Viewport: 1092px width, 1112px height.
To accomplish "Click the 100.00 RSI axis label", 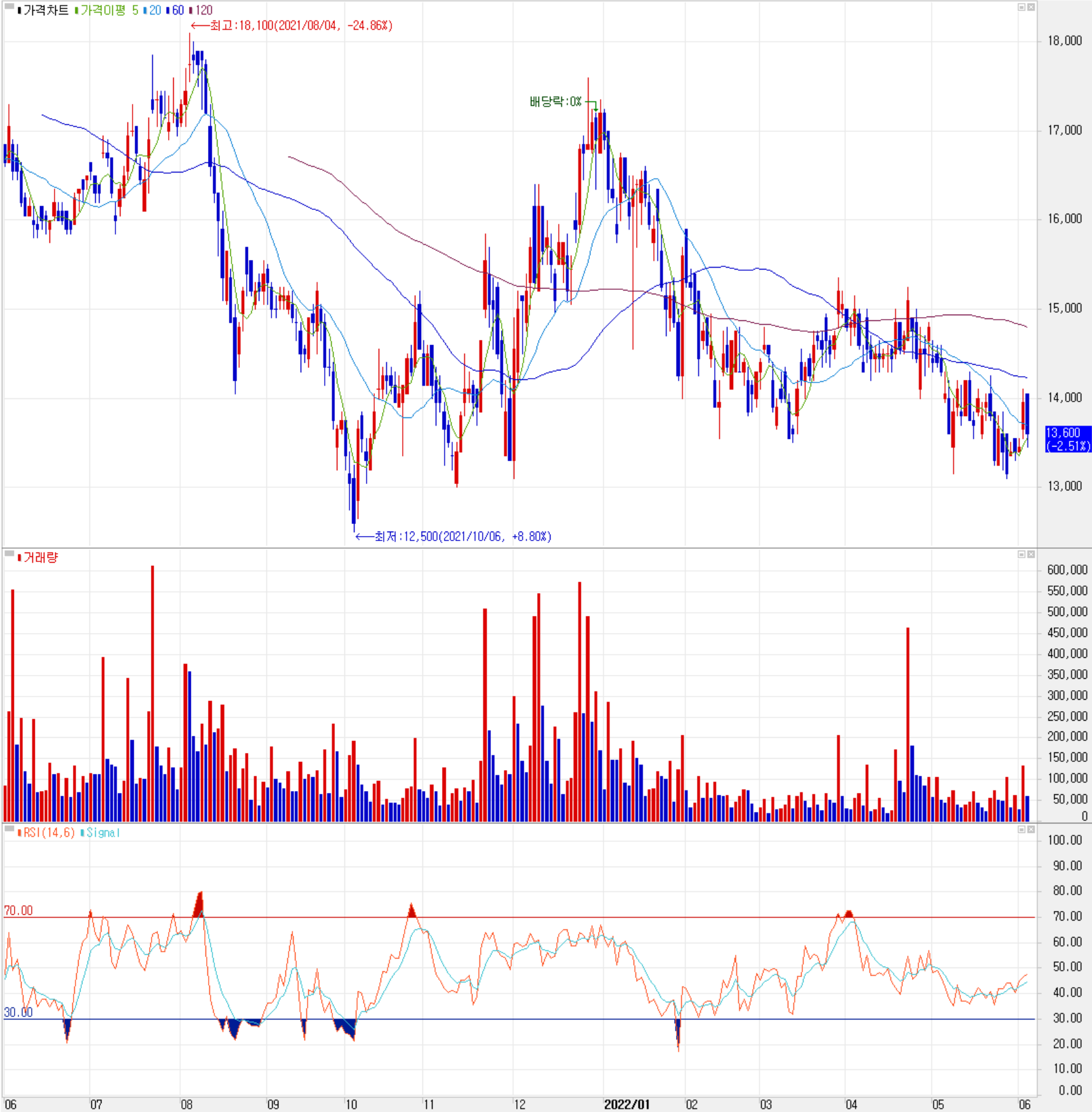I will [x=1065, y=841].
